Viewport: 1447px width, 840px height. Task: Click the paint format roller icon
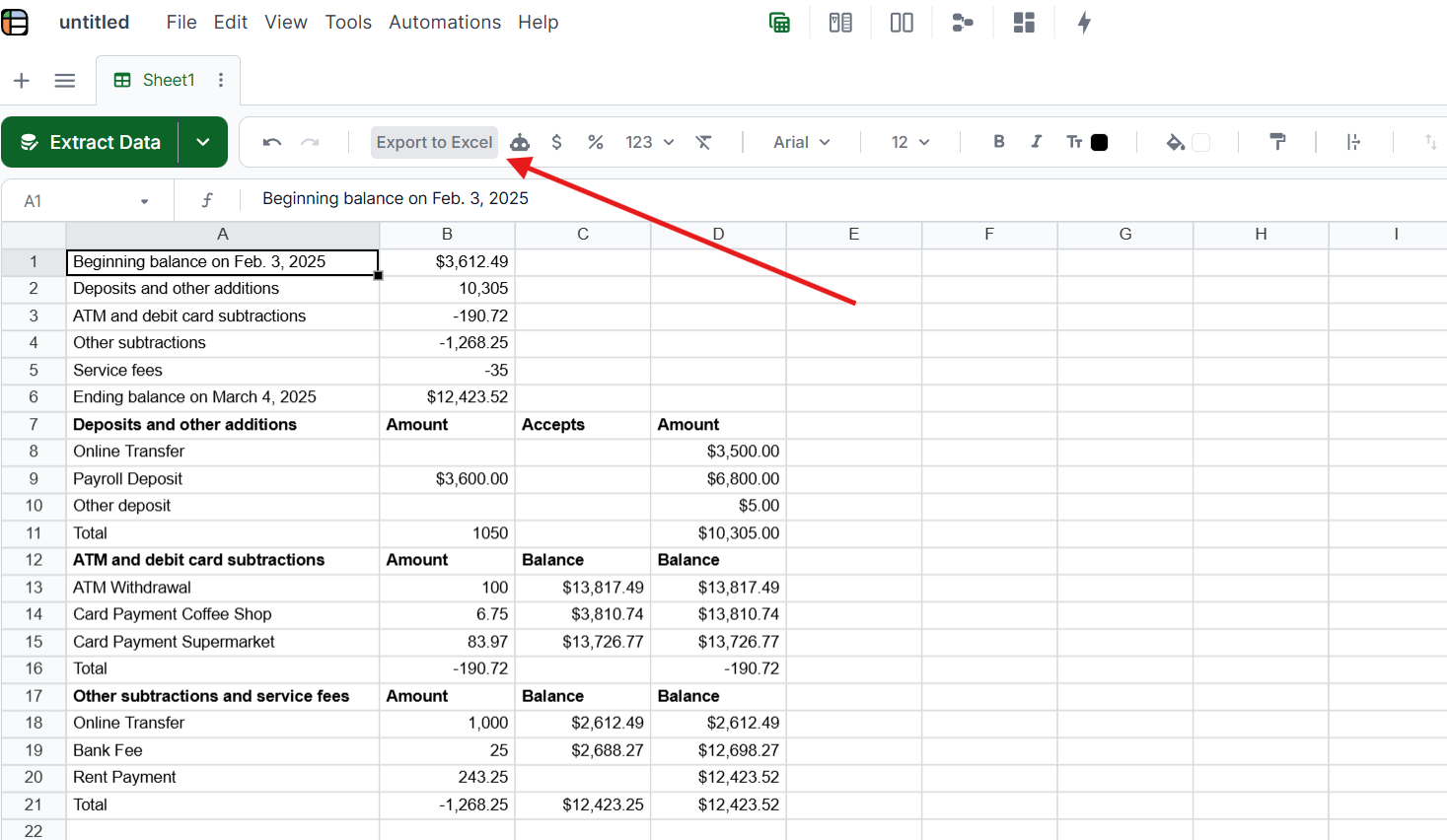pyautogui.click(x=1277, y=142)
